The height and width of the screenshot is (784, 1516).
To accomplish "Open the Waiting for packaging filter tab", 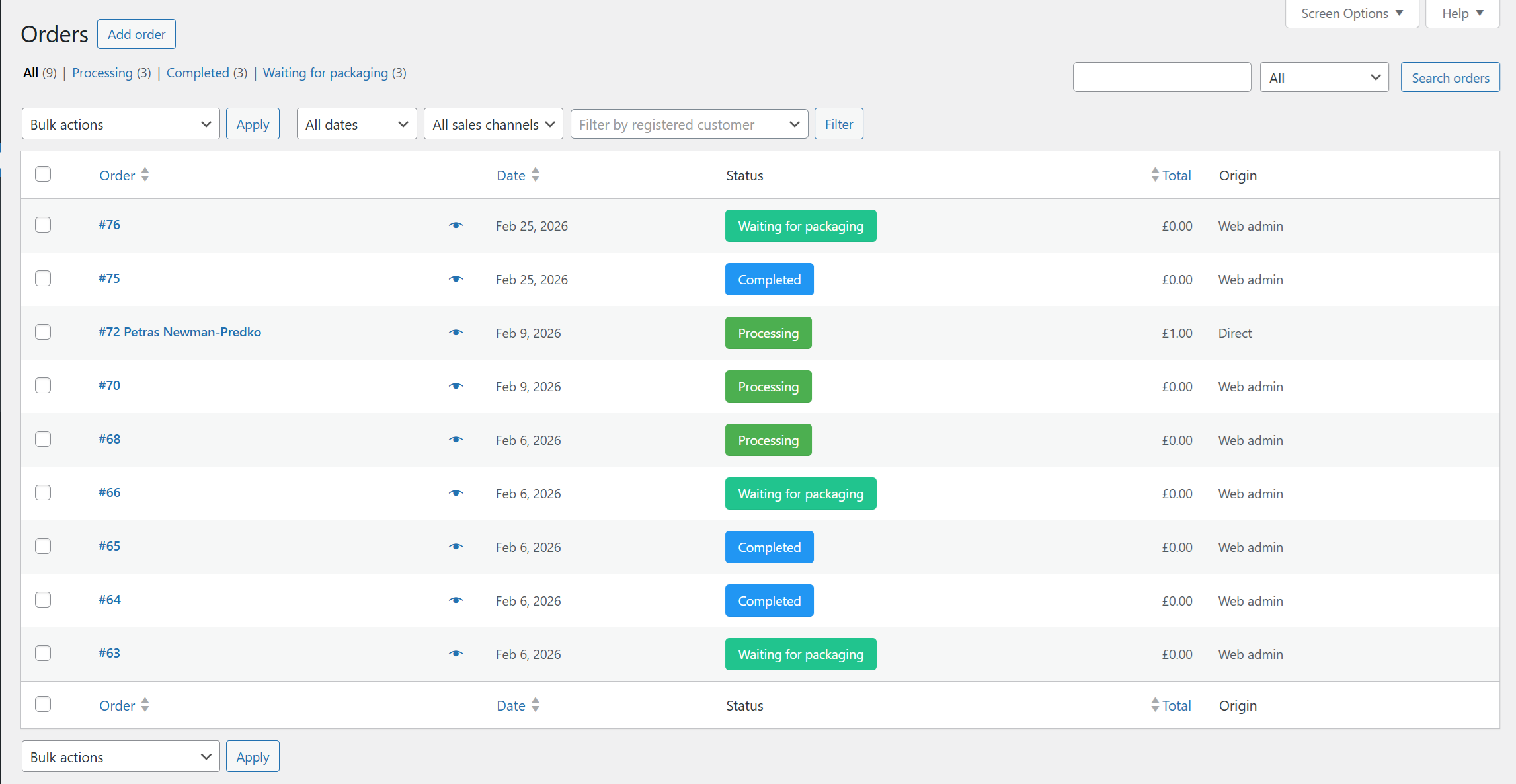I will [x=325, y=73].
